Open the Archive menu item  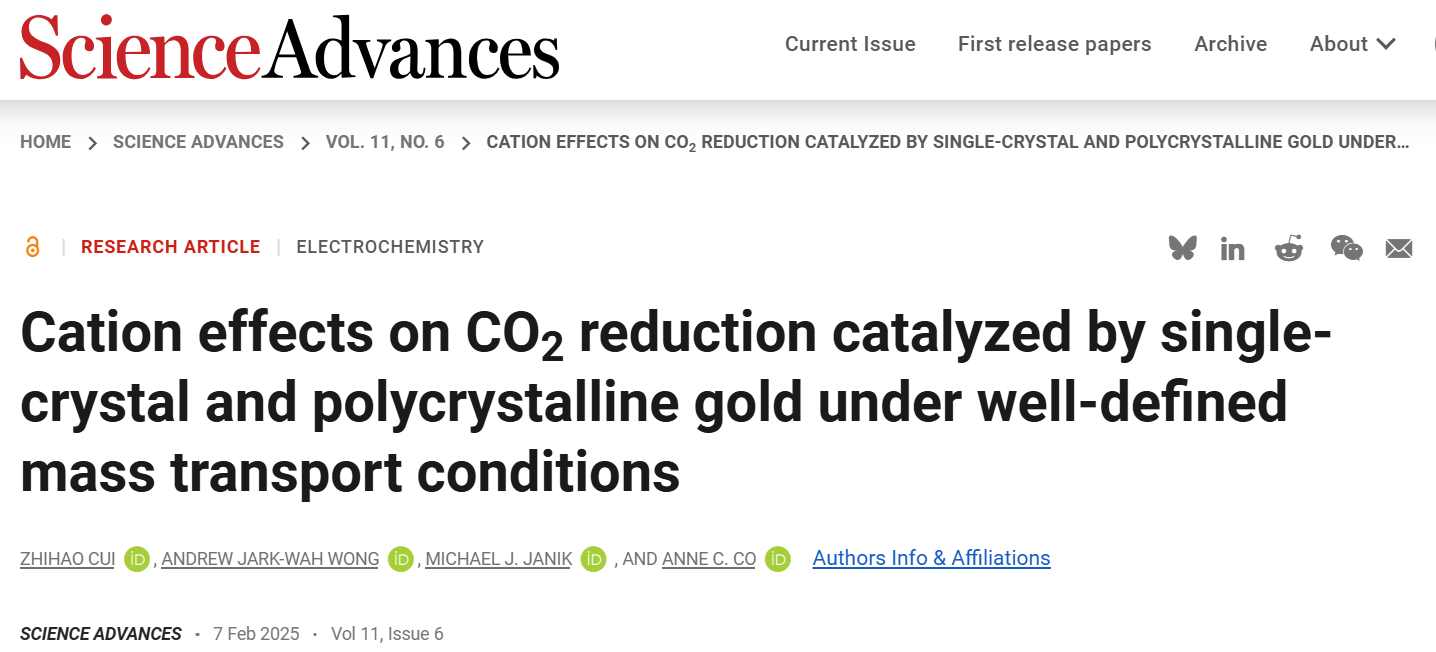click(1231, 44)
